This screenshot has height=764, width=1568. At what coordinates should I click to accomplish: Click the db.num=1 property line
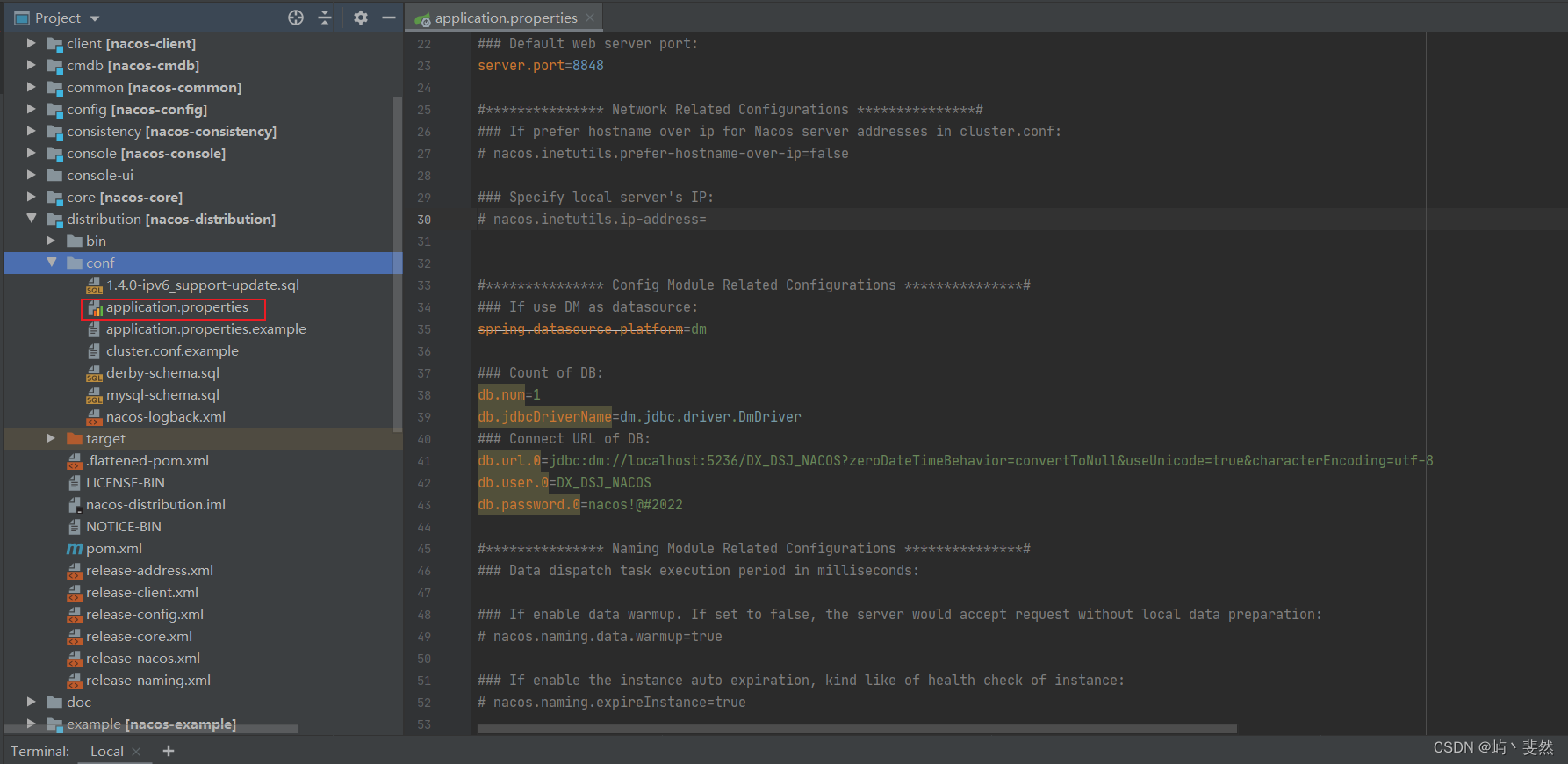click(509, 395)
